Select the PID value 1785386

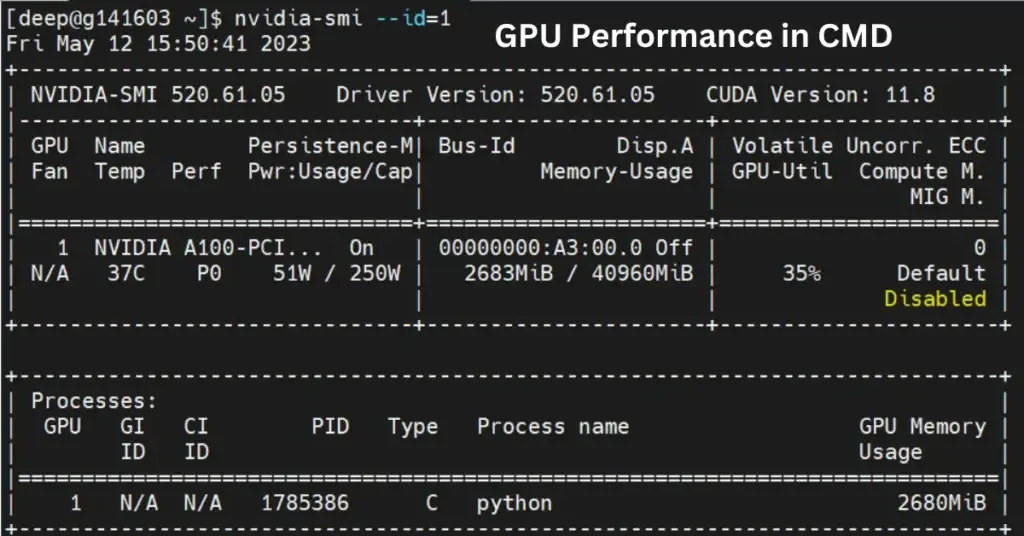(305, 503)
